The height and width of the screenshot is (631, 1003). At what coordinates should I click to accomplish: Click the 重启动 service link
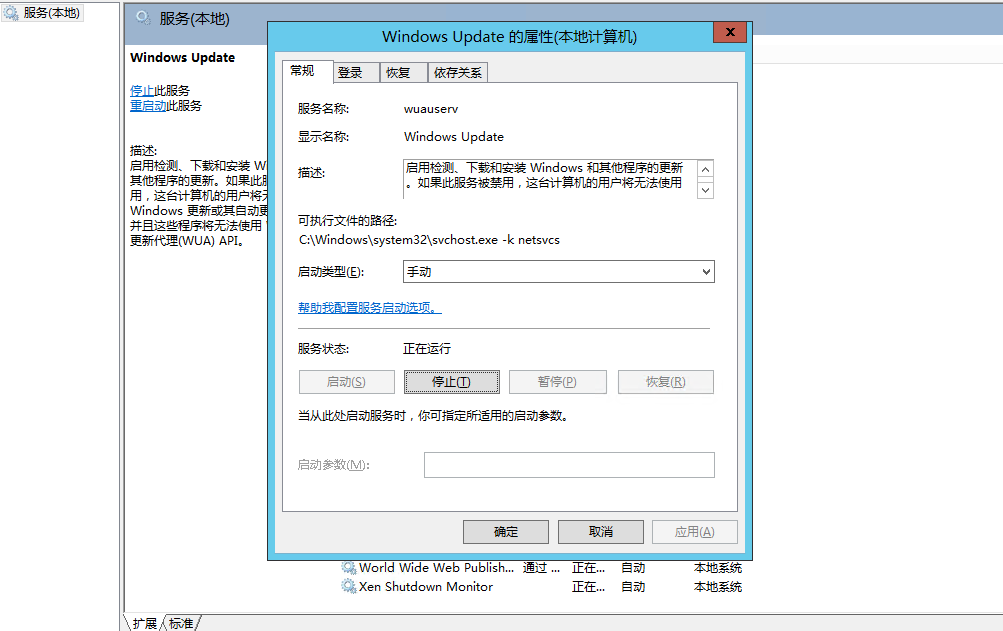148,106
